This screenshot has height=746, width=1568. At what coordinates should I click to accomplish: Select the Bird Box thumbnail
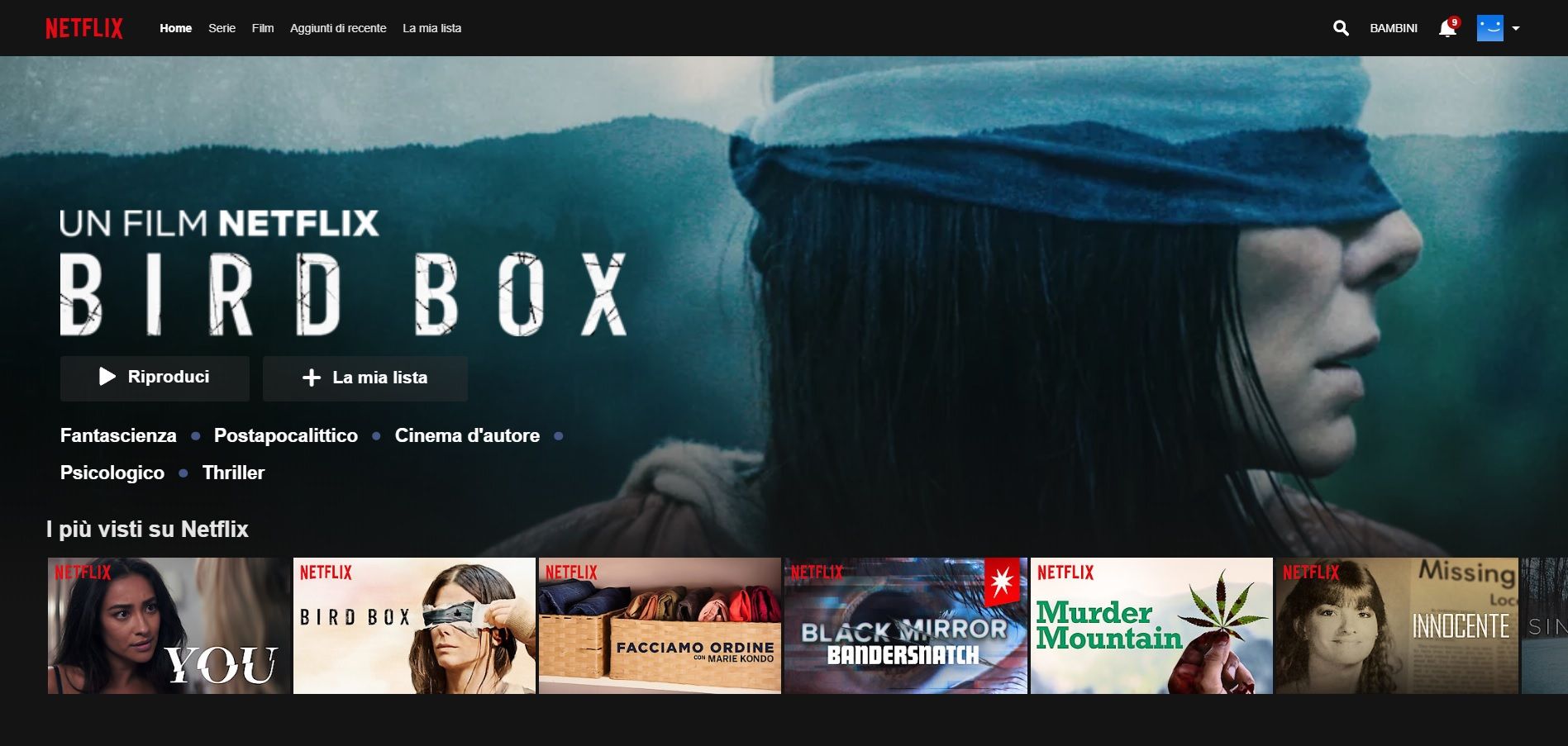click(x=414, y=625)
